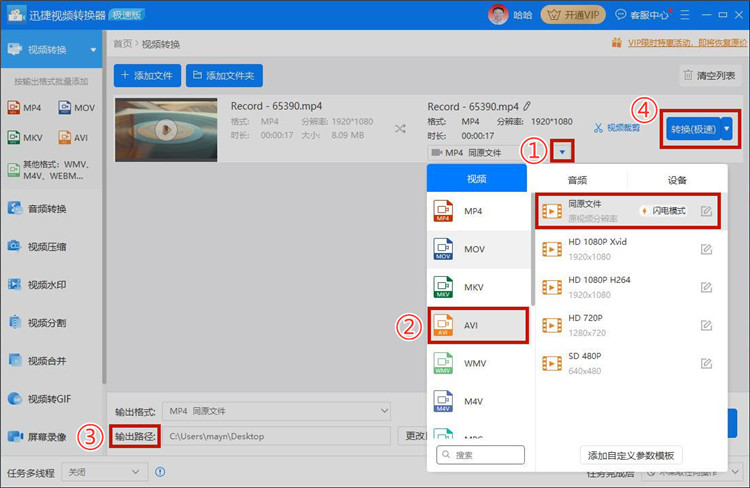The height and width of the screenshot is (488, 750).
Task: Open the hamburger menu in title bar
Action: pos(685,15)
